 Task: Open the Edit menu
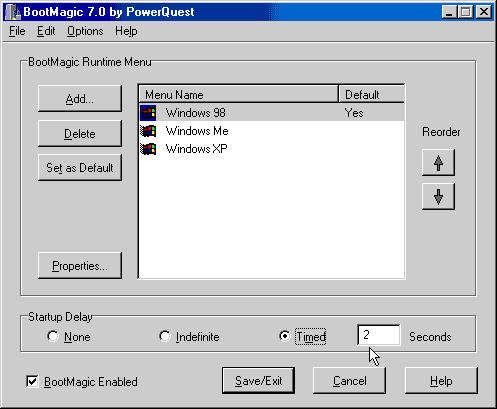[46, 31]
